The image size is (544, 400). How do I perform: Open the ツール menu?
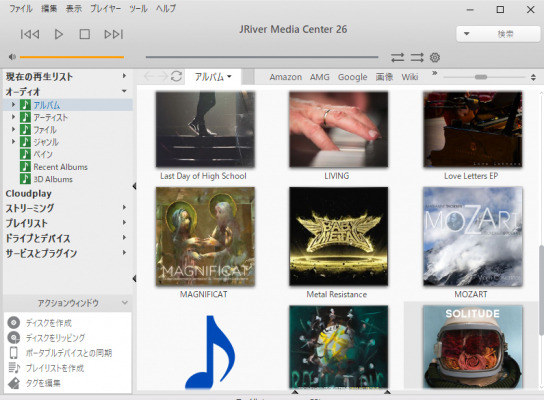(x=138, y=8)
